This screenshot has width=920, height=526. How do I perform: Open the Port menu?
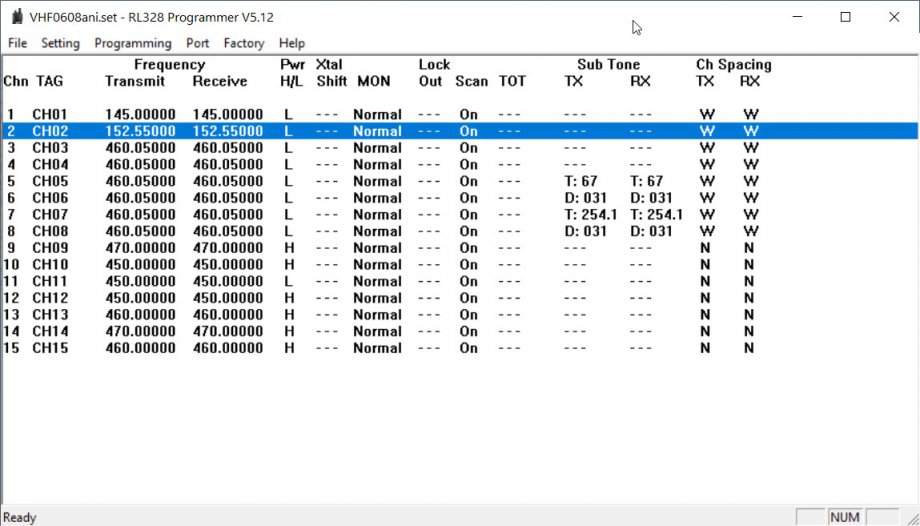(198, 43)
